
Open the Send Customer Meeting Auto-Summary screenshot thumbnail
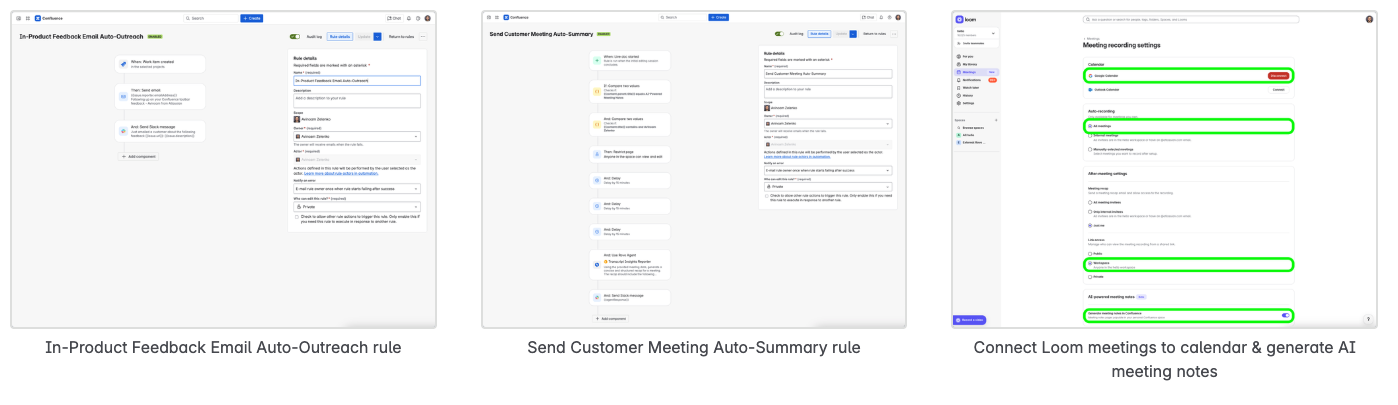point(693,169)
